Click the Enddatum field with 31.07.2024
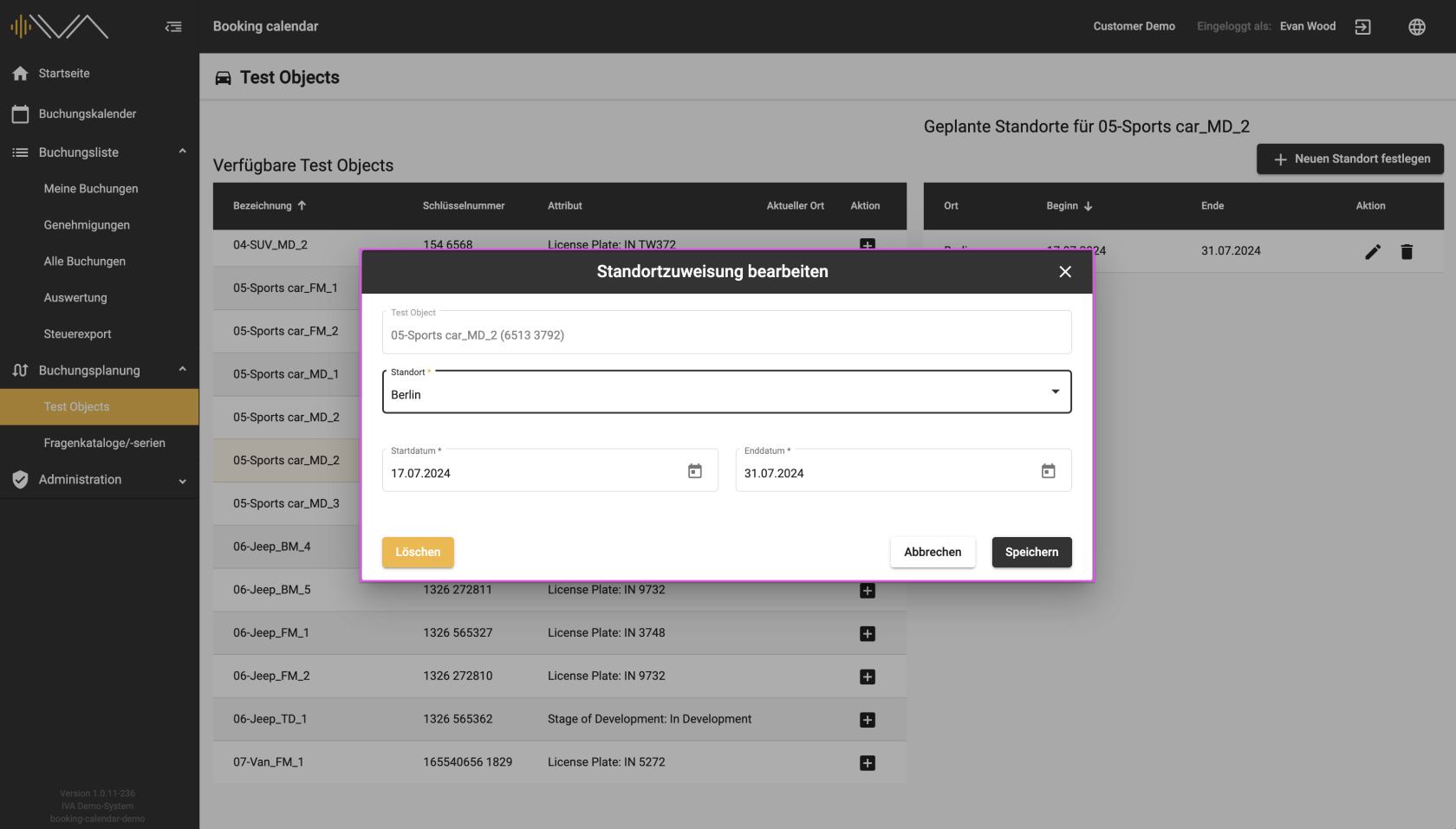1456x829 pixels. pos(903,470)
